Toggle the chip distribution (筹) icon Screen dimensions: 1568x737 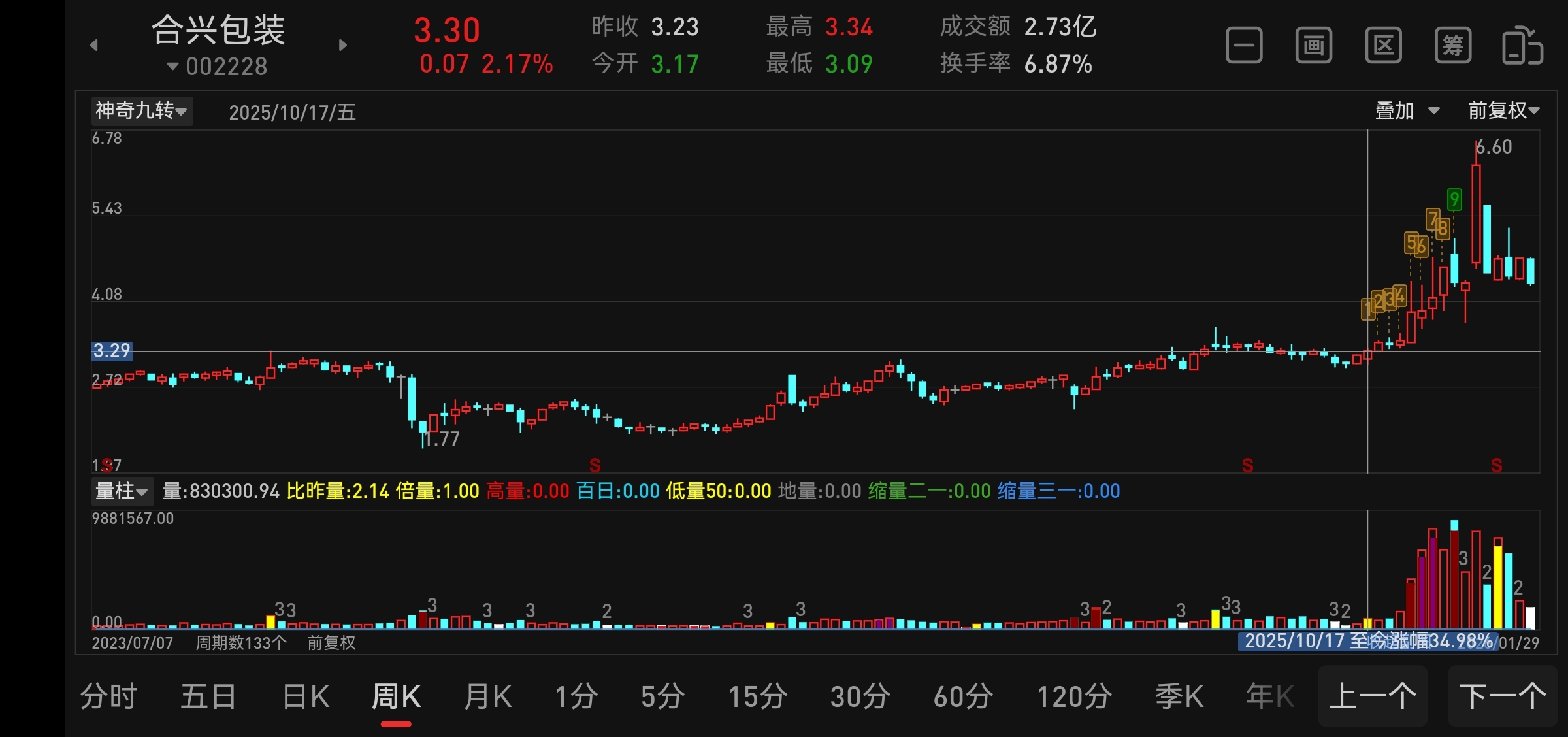pyautogui.click(x=1452, y=46)
